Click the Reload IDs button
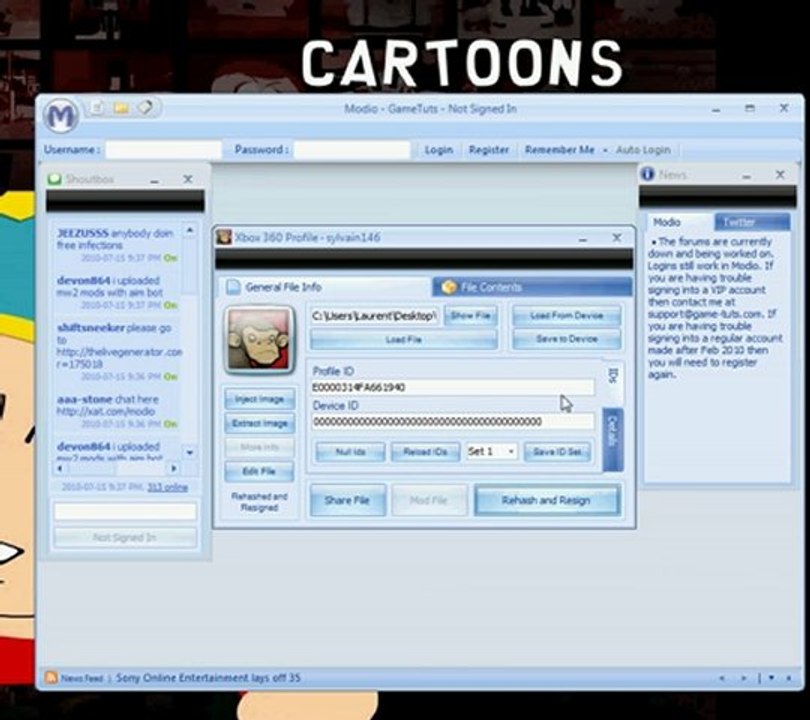 point(425,451)
